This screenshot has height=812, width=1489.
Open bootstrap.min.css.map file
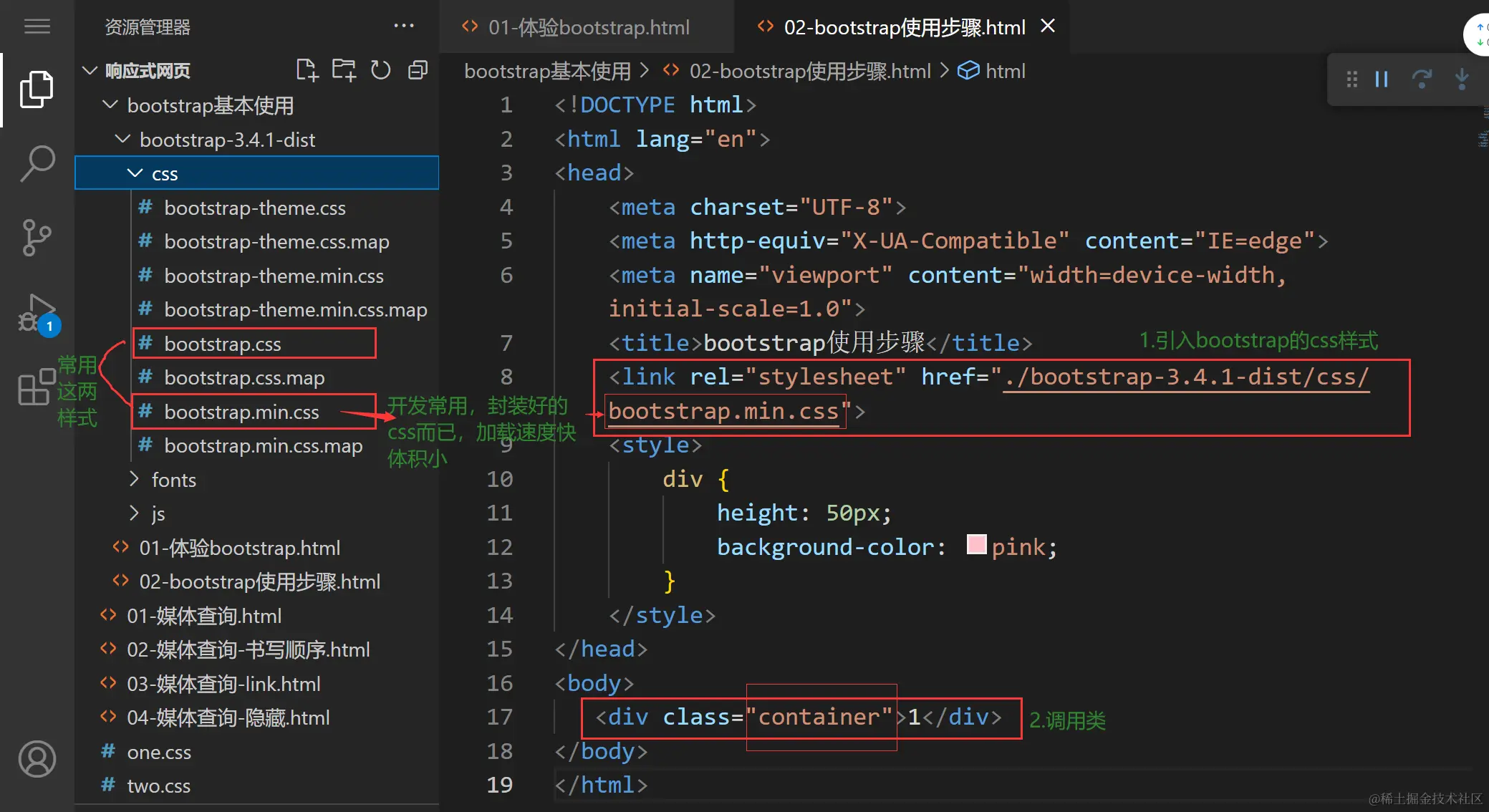pos(256,445)
